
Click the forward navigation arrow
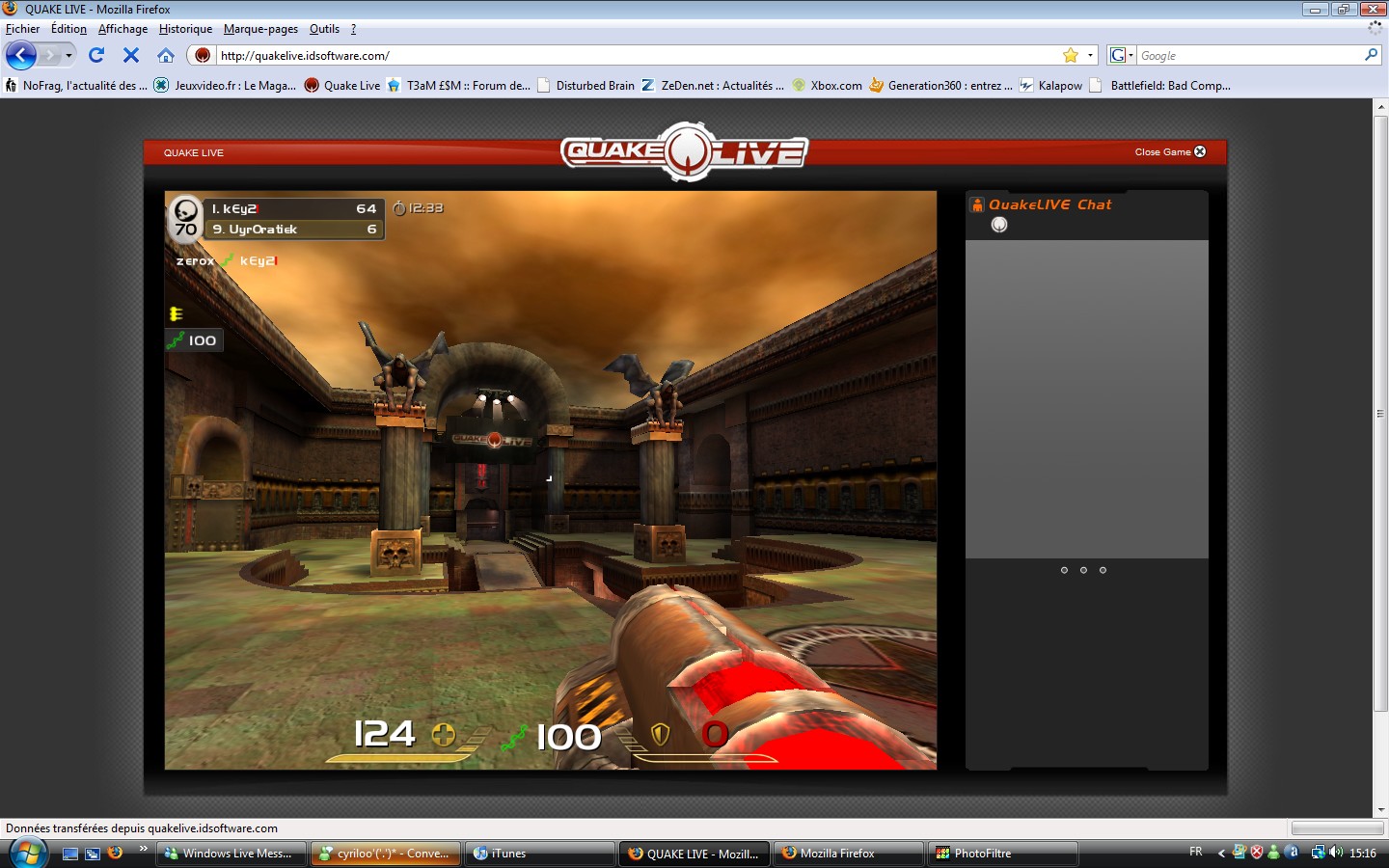(x=50, y=55)
